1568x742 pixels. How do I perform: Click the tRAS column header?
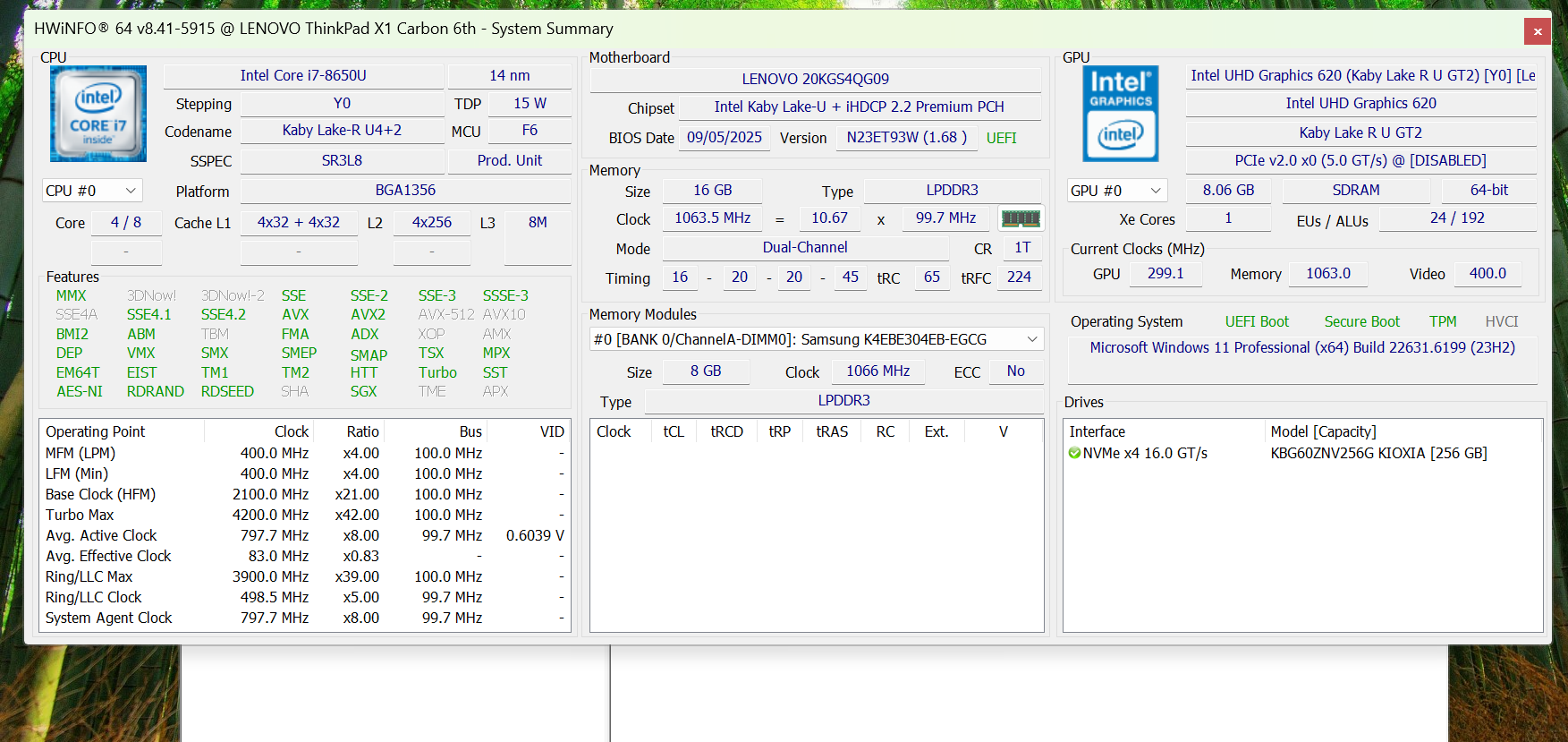point(832,431)
